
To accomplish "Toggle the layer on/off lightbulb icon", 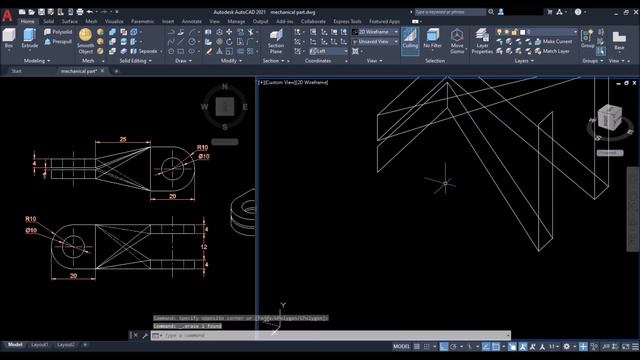I will point(499,32).
